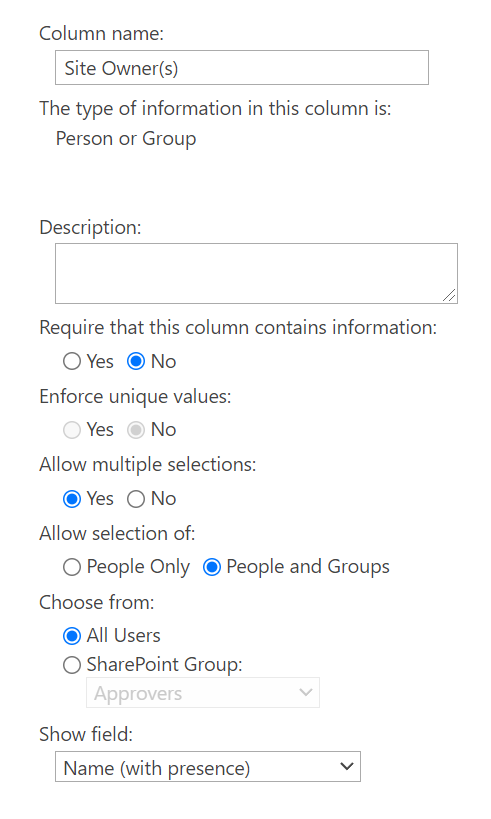Viewport: 491px width, 819px height.
Task: Select the People Only option
Action: point(72,567)
